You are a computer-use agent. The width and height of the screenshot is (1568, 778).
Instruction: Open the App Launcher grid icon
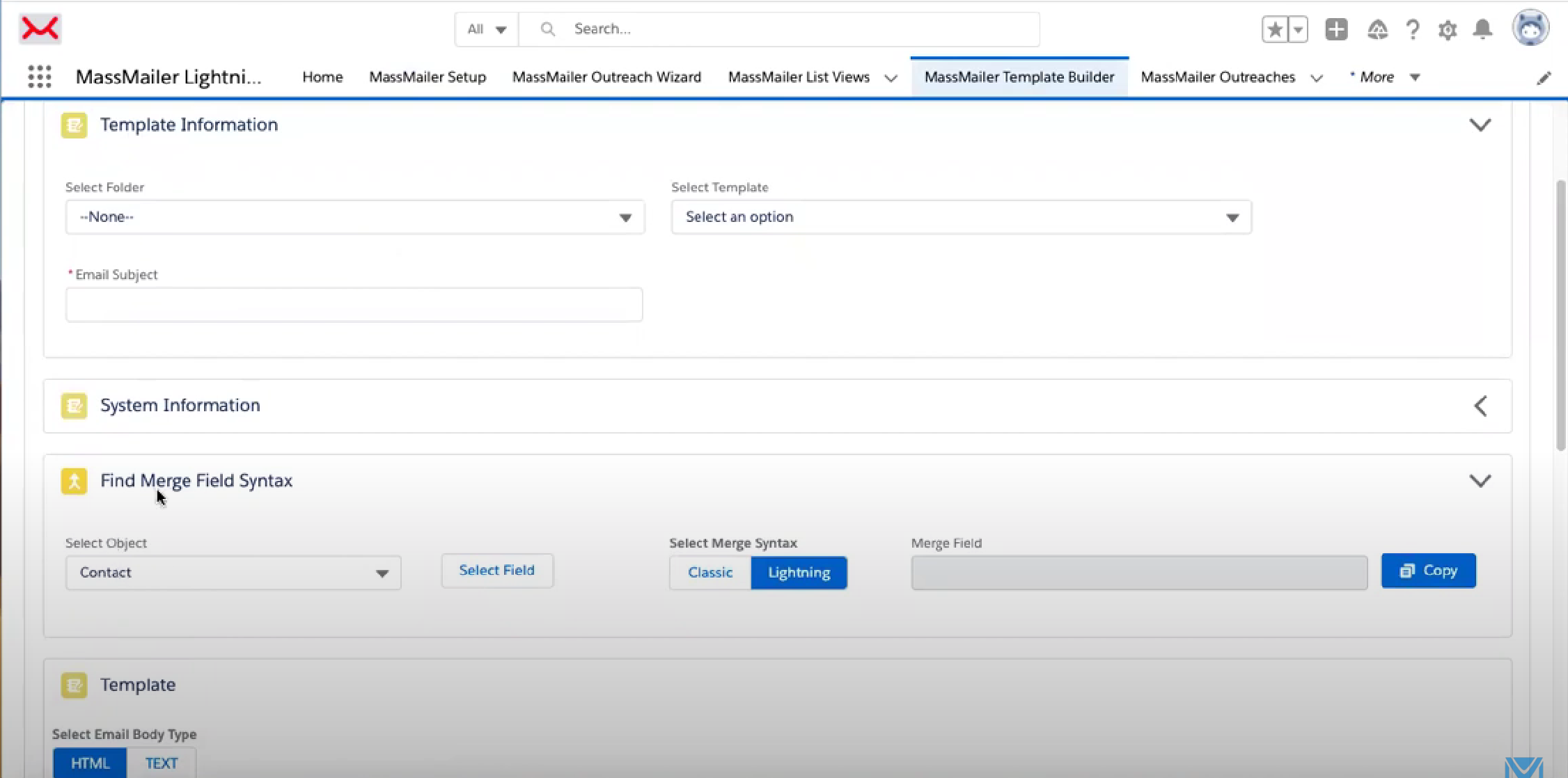coord(40,77)
